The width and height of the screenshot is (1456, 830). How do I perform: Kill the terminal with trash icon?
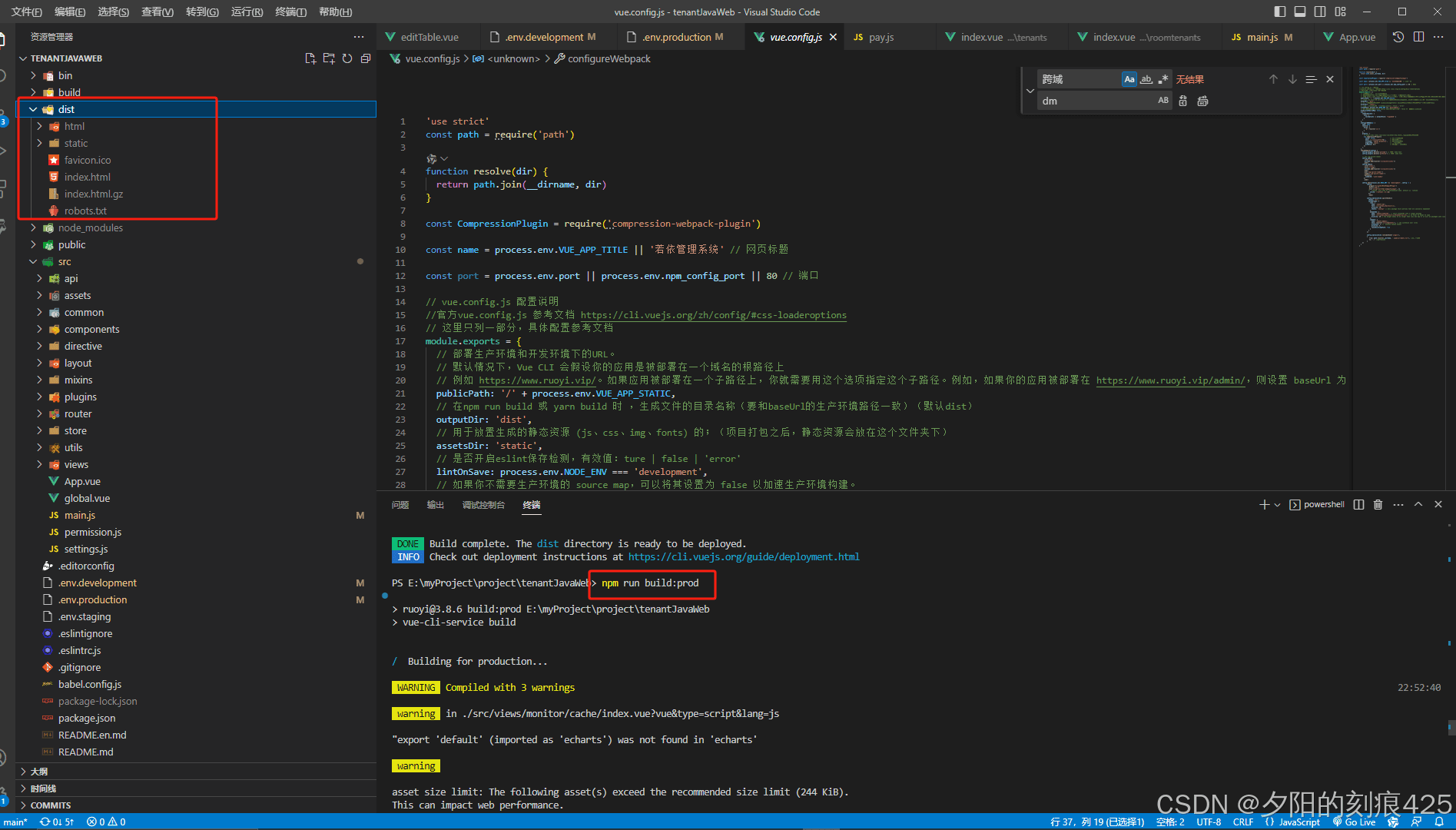click(x=1378, y=504)
